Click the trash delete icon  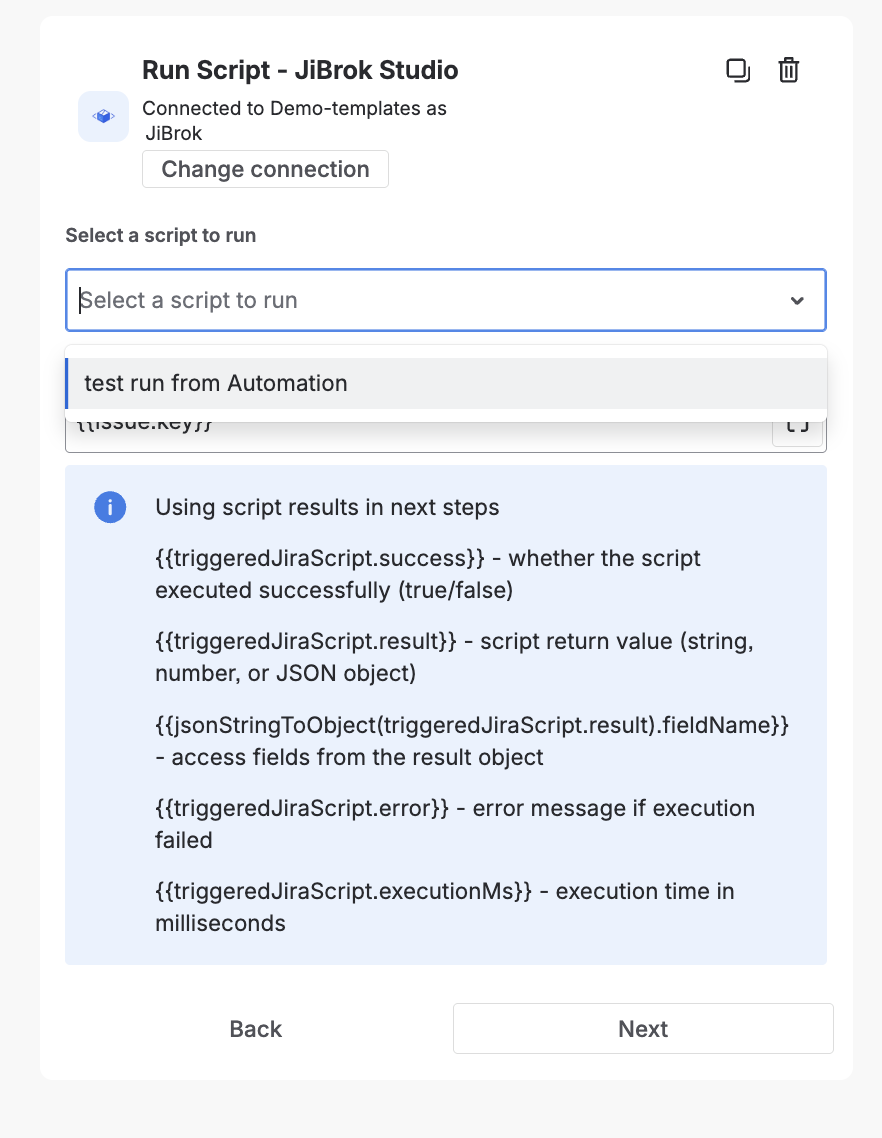[x=789, y=71]
